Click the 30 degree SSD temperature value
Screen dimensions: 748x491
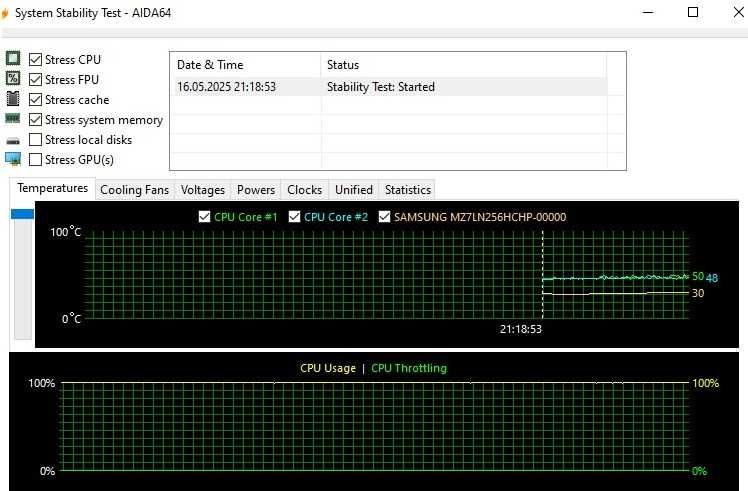698,293
